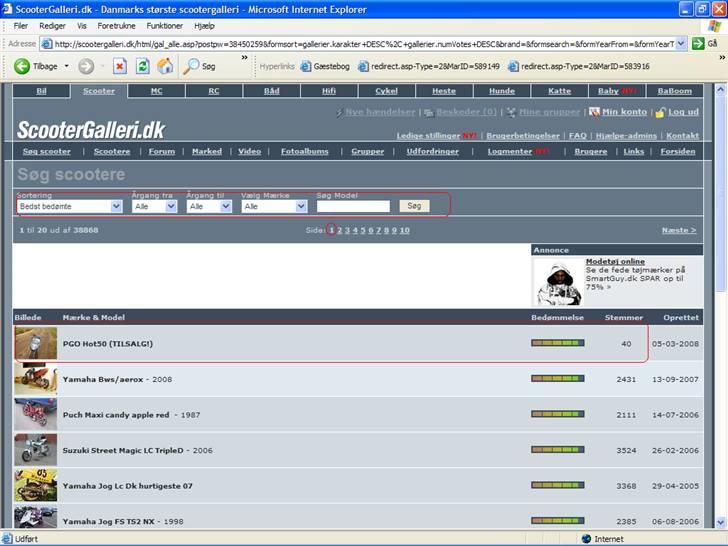The image size is (728, 546).
Task: Open Yamaha Bws/aerox thumbnail image
Action: tap(36, 379)
